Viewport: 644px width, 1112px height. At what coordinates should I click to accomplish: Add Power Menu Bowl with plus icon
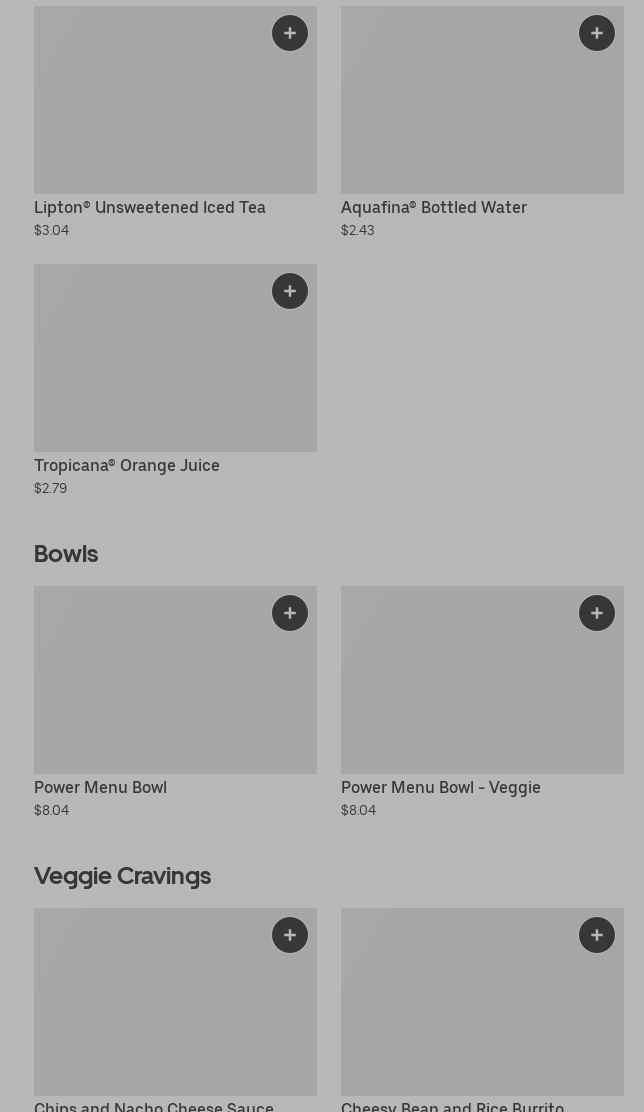[290, 613]
